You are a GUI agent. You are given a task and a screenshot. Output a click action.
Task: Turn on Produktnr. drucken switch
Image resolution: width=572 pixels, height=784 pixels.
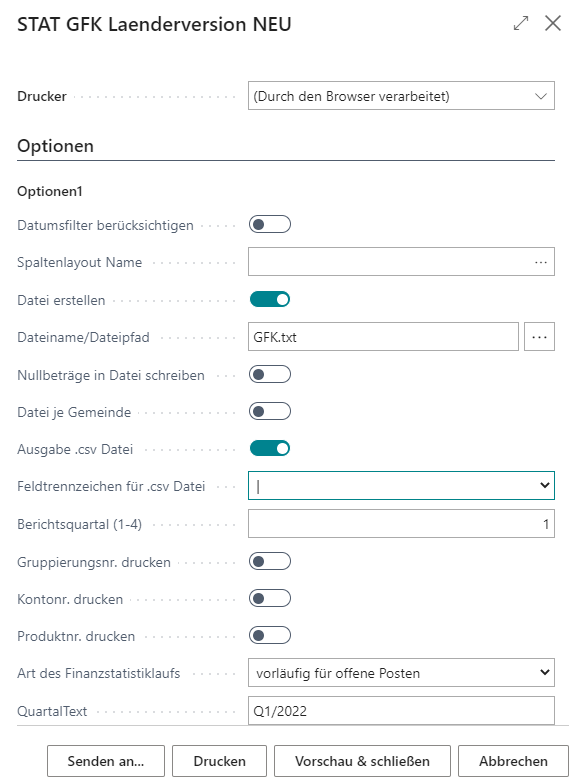click(x=270, y=636)
